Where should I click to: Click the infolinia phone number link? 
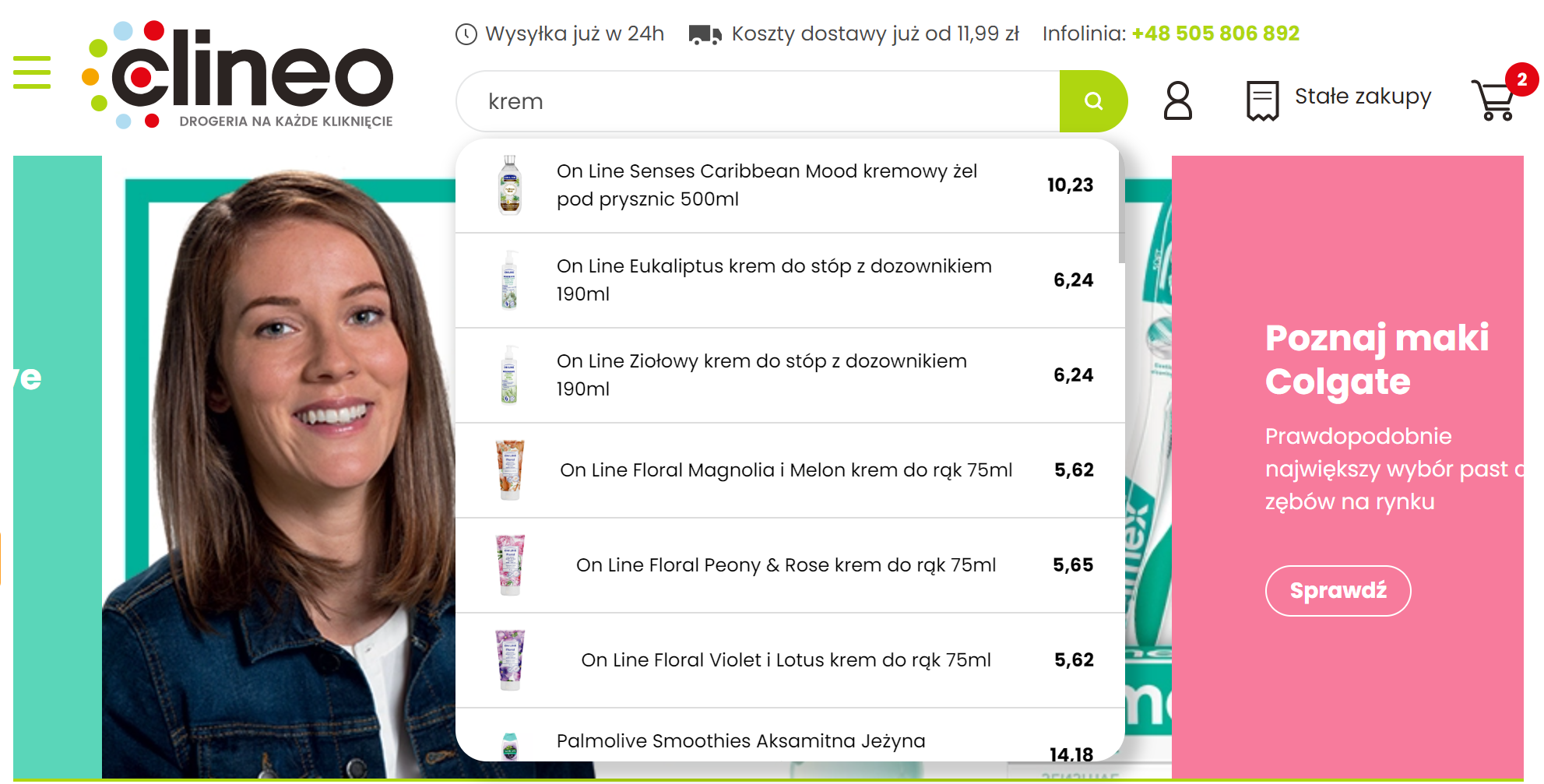click(x=1215, y=33)
